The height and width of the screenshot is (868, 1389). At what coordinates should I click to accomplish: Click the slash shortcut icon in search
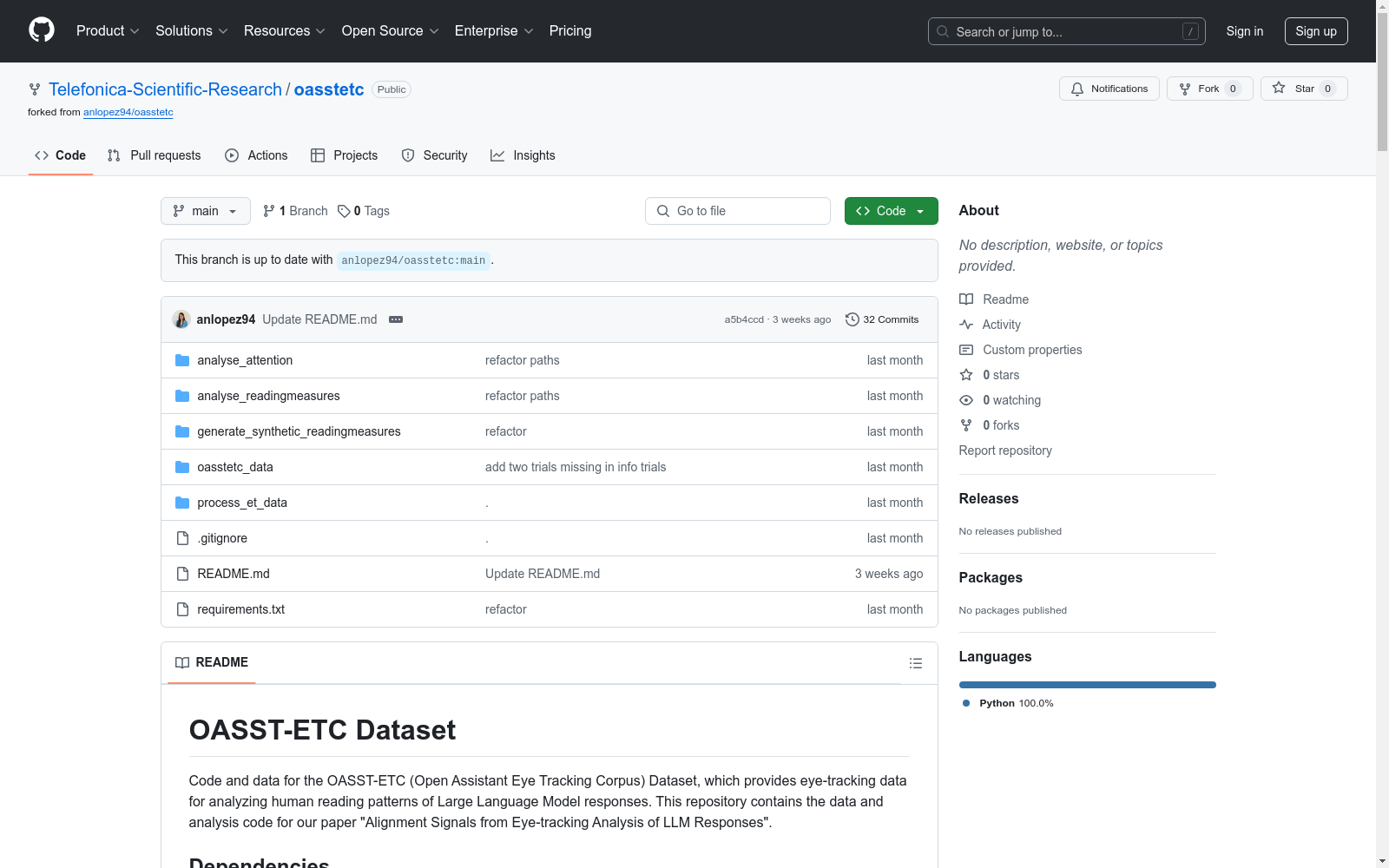pyautogui.click(x=1190, y=31)
